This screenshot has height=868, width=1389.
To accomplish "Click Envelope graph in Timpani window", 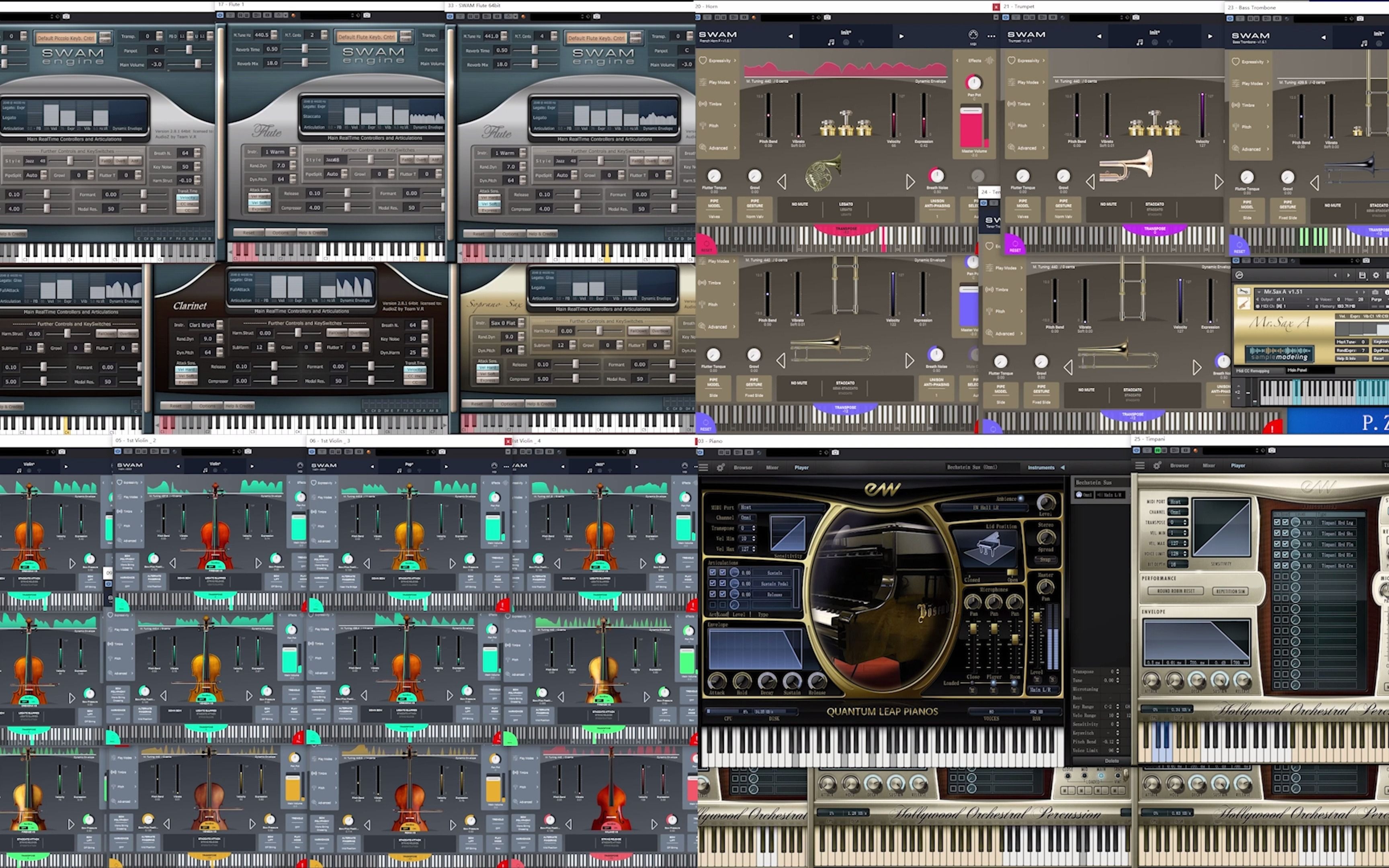I will [1197, 642].
